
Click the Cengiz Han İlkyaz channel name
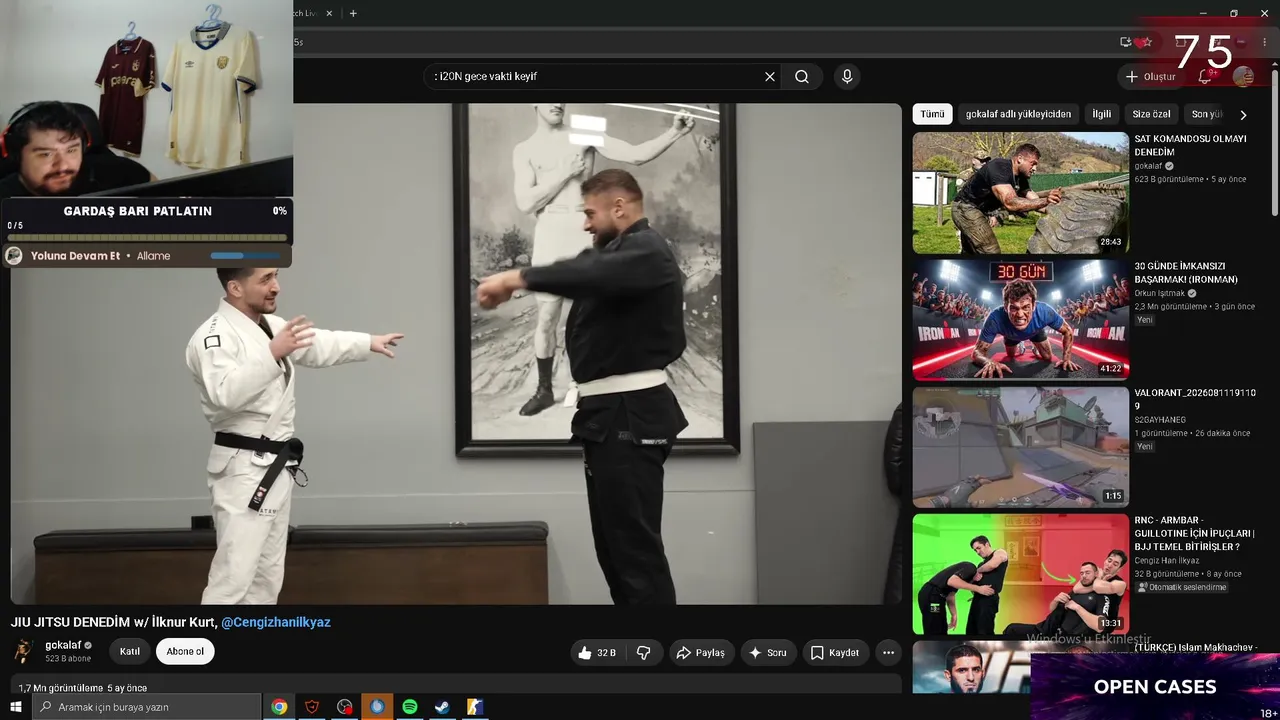(x=1166, y=561)
